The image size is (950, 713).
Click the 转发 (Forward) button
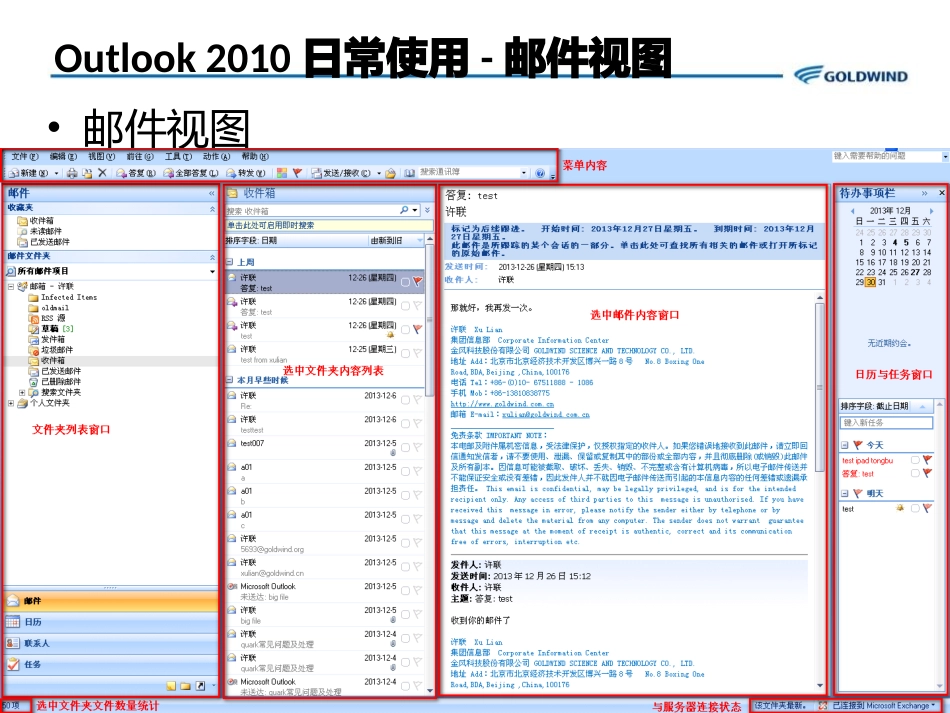246,173
